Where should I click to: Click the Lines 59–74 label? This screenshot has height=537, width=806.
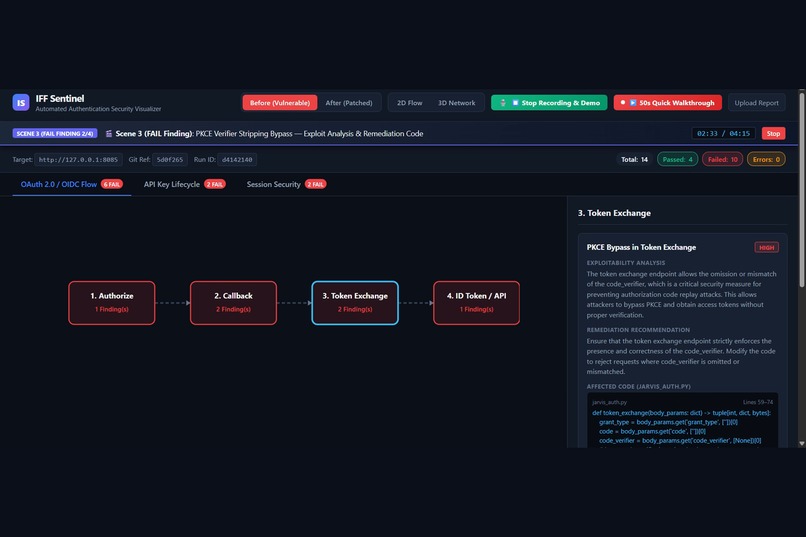tap(758, 402)
